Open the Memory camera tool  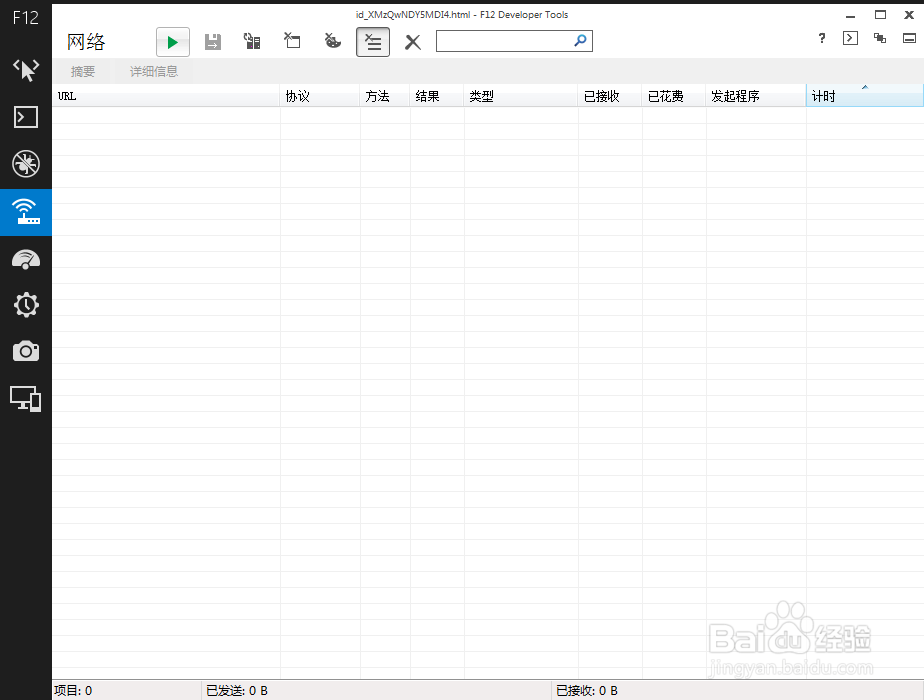pyautogui.click(x=26, y=352)
